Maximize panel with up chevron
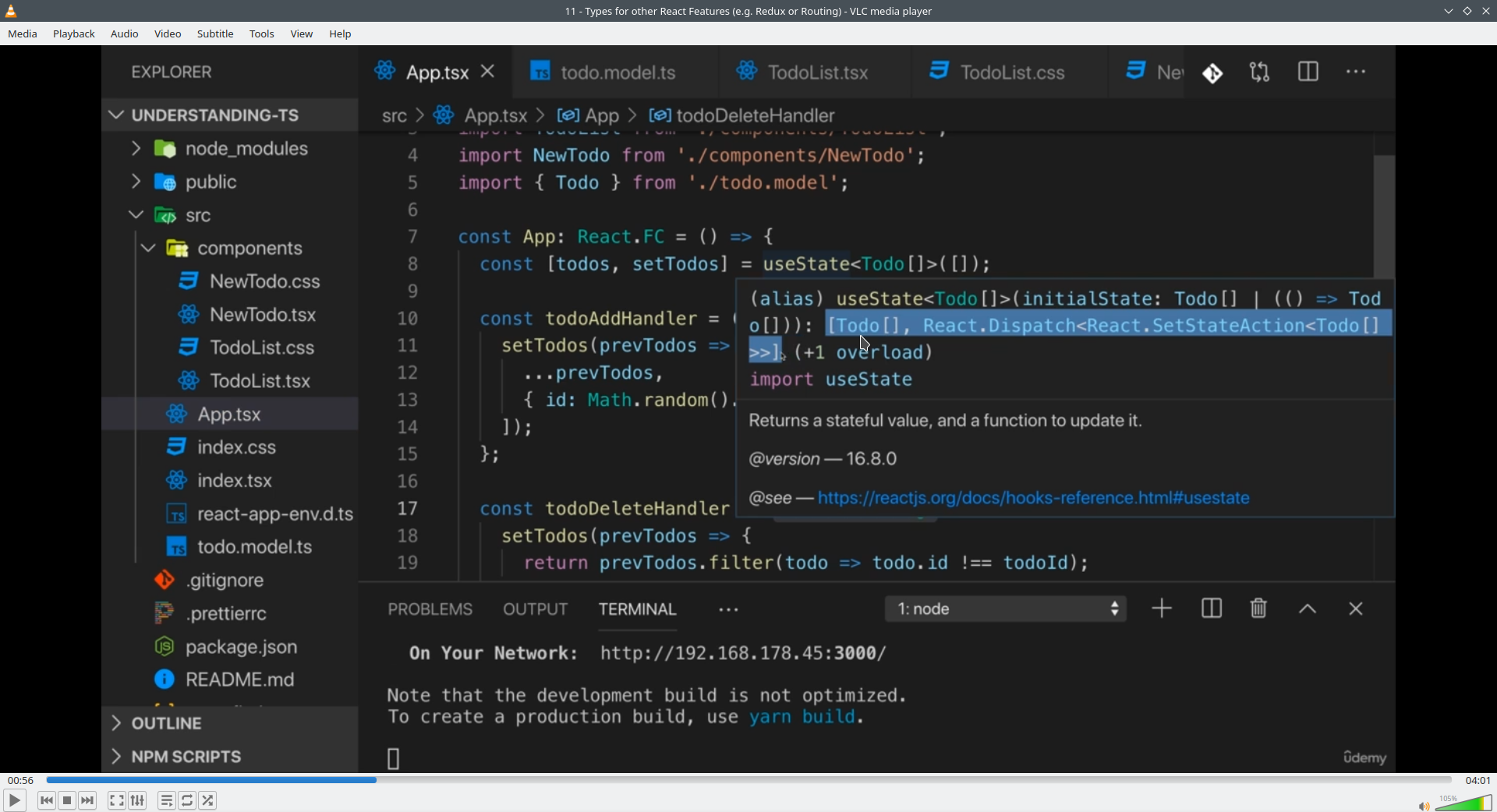The width and height of the screenshot is (1497, 812). [x=1308, y=609]
